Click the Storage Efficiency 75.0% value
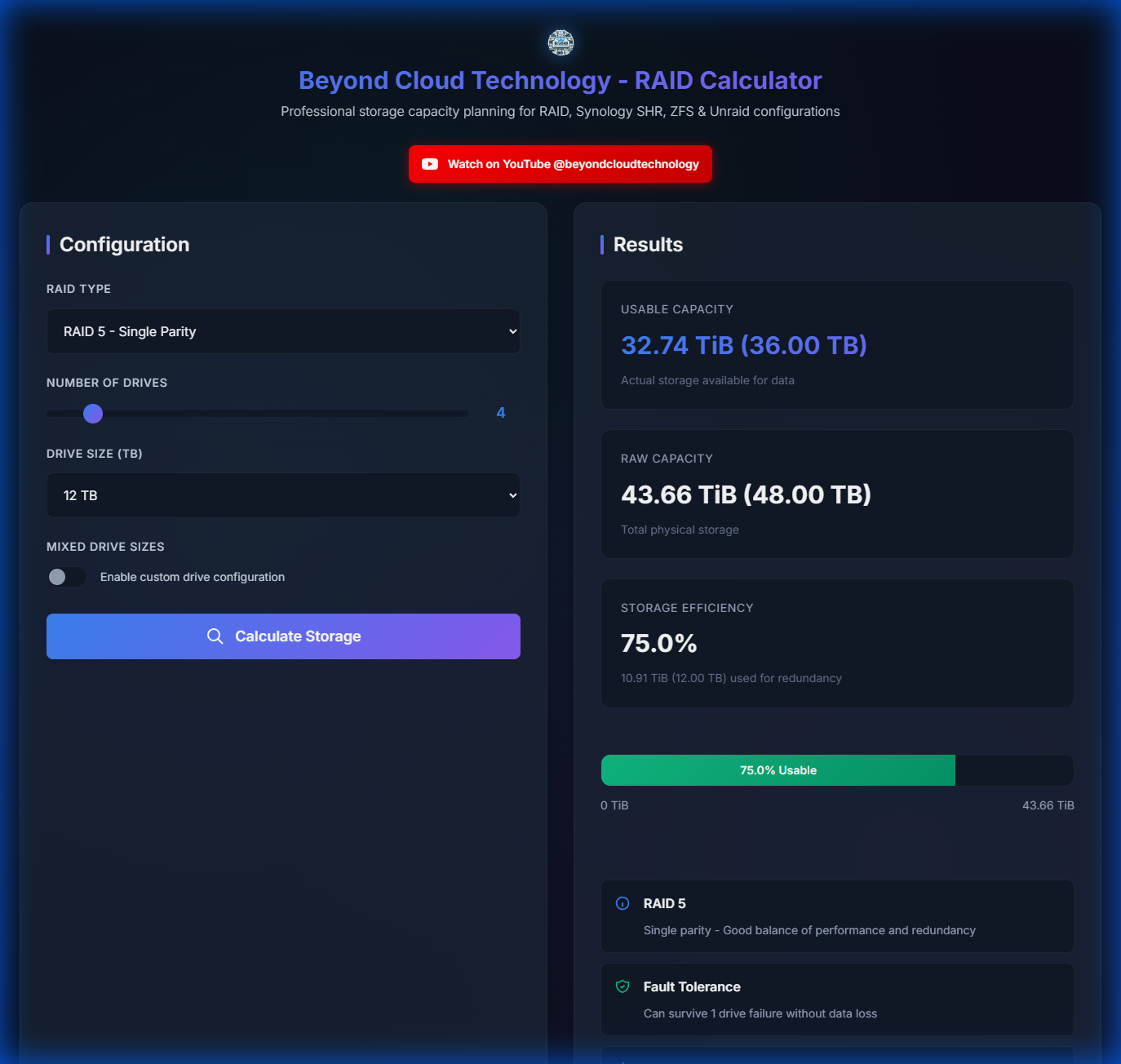Screen dimensions: 1121x1064 point(659,644)
